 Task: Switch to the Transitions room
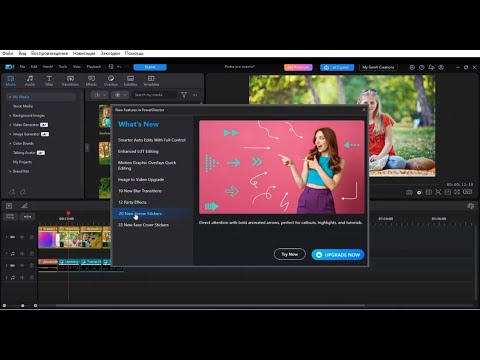70,81
